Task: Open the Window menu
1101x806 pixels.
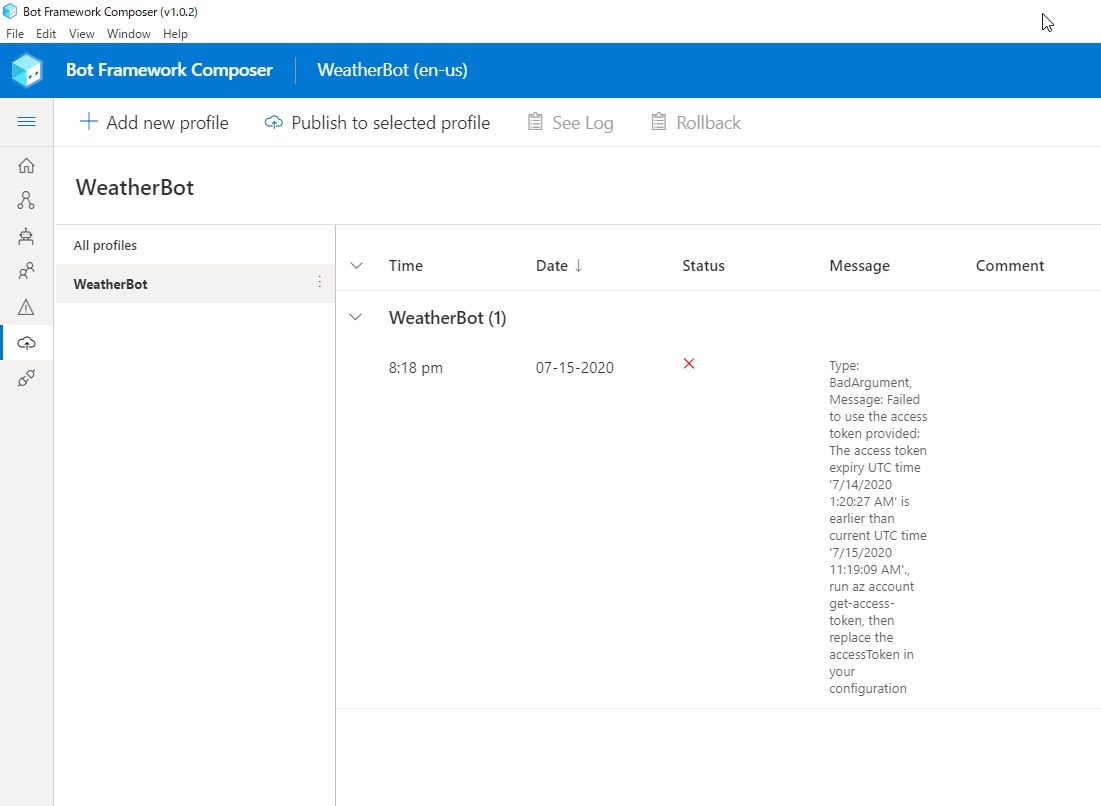Action: tap(128, 34)
